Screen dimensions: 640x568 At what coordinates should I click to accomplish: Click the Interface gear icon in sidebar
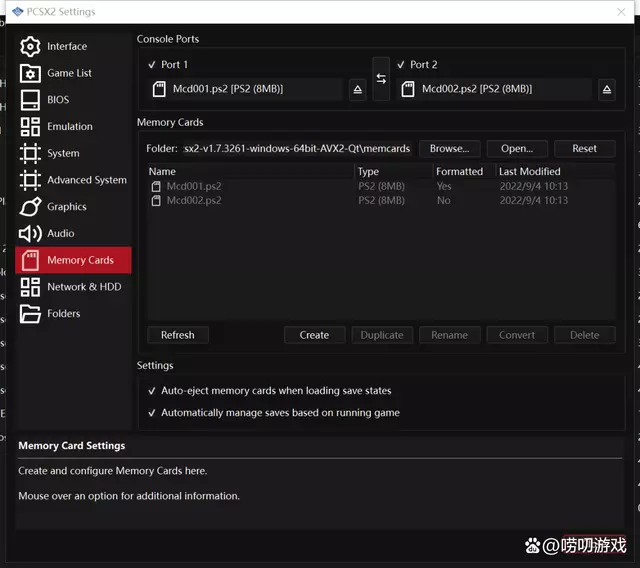[x=30, y=47]
